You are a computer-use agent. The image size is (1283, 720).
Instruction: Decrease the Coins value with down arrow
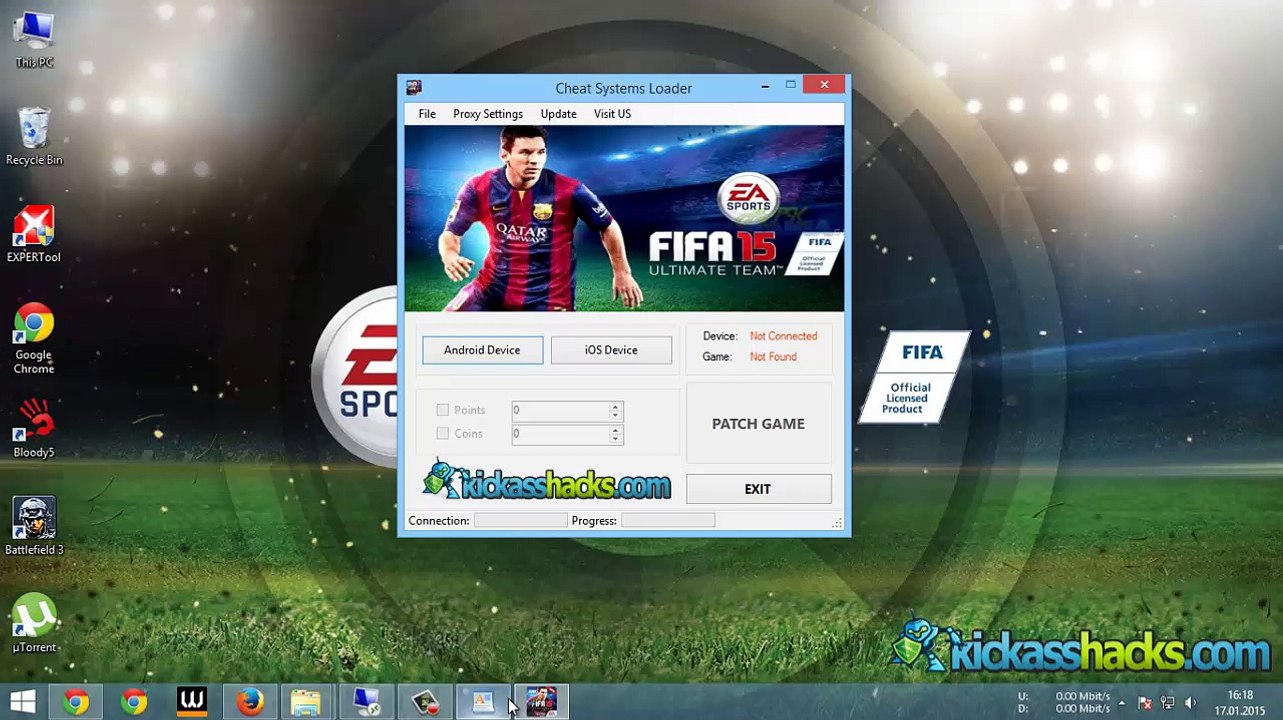click(616, 438)
